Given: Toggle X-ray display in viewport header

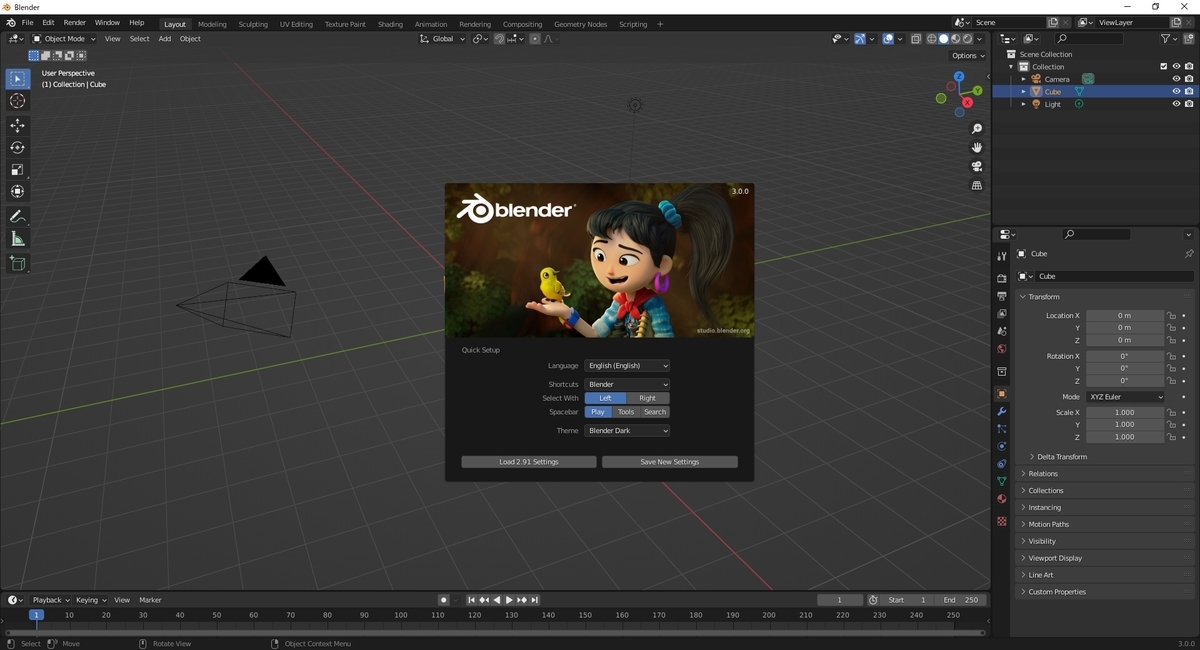Looking at the screenshot, I should point(916,39).
